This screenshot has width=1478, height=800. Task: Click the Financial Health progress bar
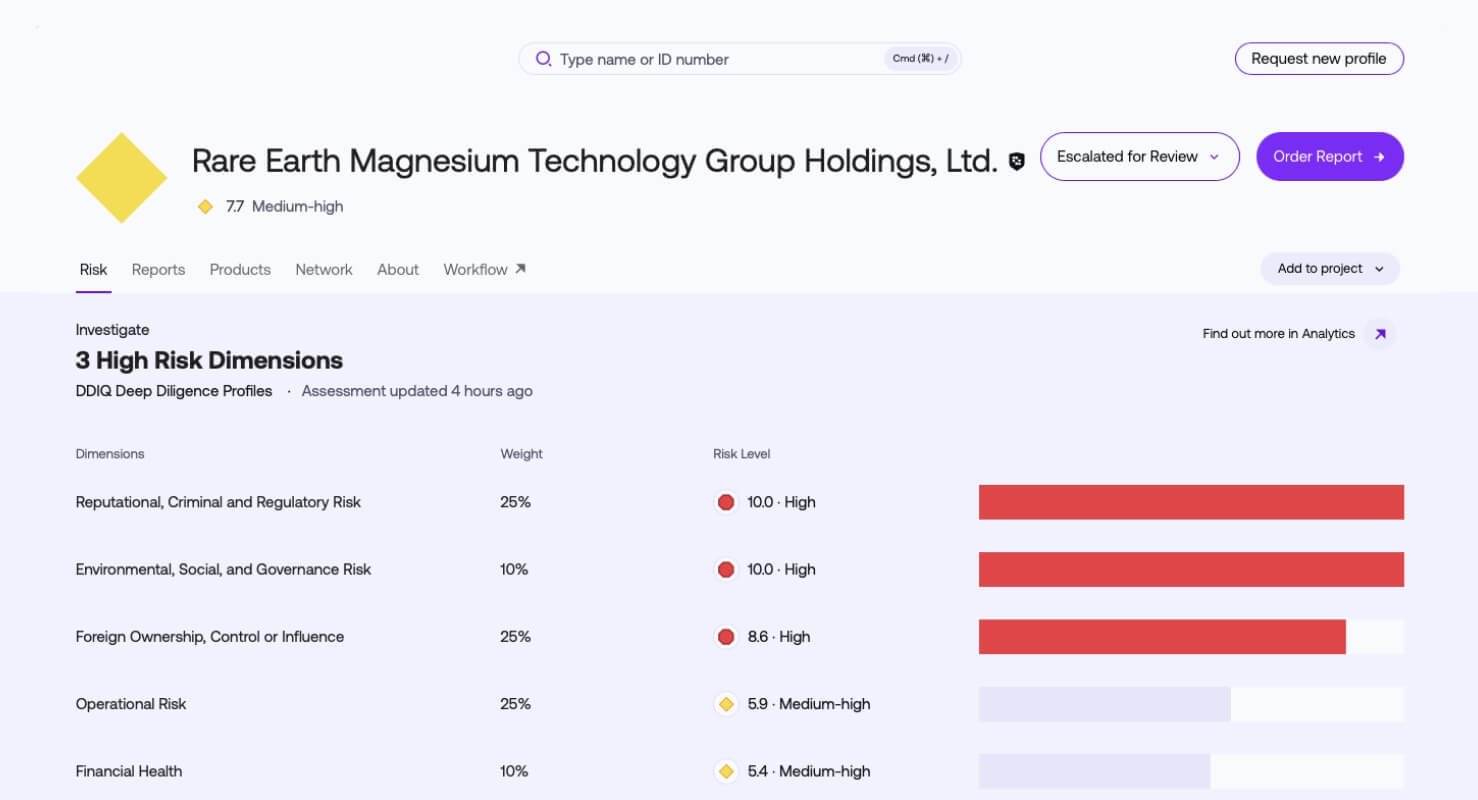[x=1191, y=771]
